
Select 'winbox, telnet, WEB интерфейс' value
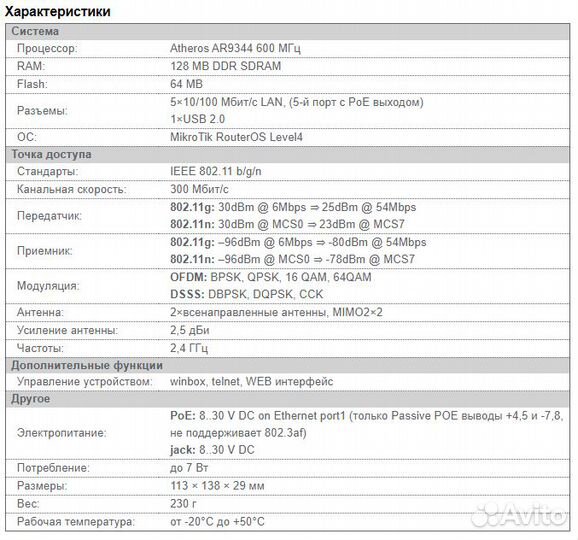tap(251, 382)
